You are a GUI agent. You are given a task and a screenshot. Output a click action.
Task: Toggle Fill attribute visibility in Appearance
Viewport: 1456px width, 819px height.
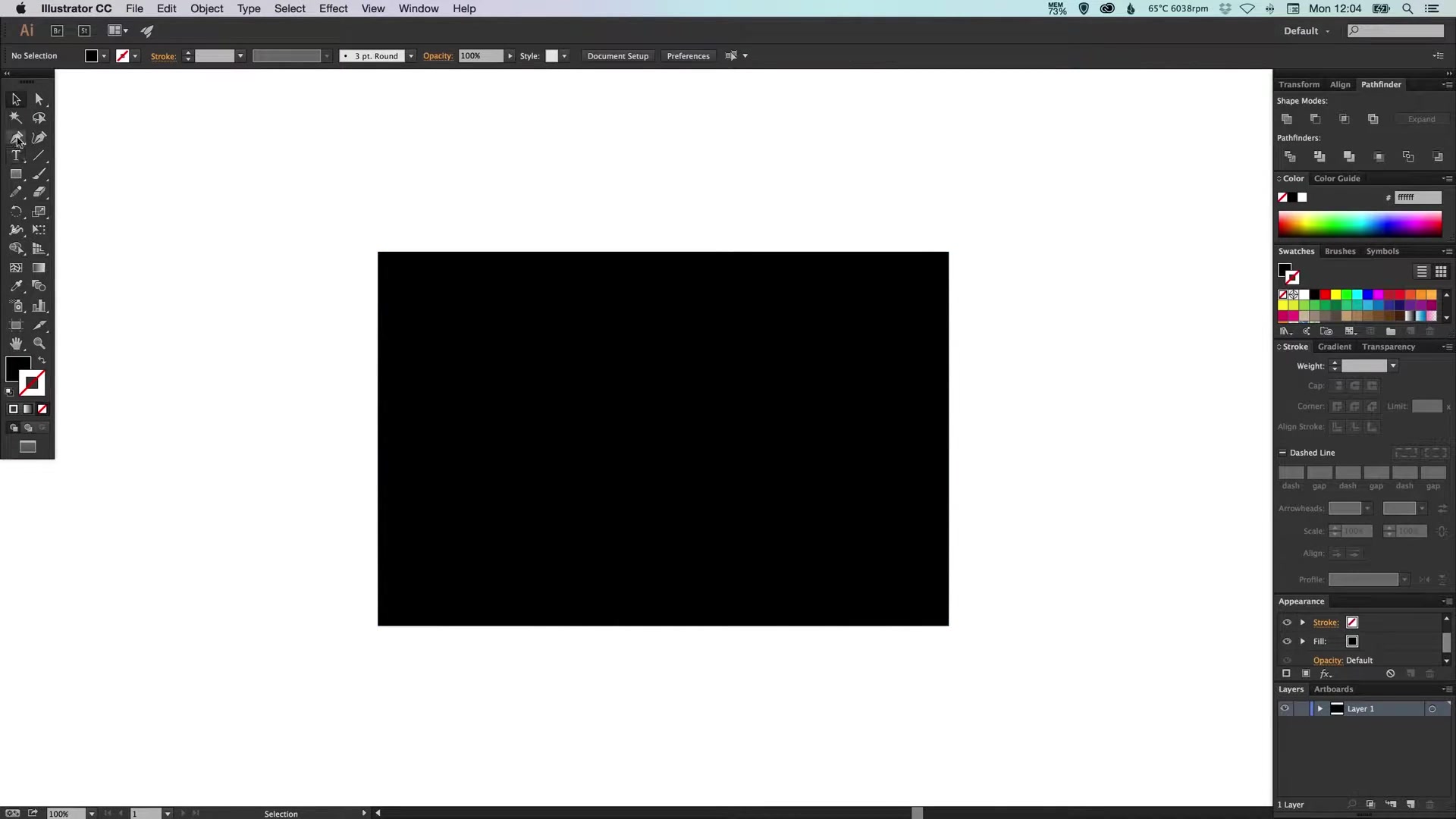[1286, 642]
